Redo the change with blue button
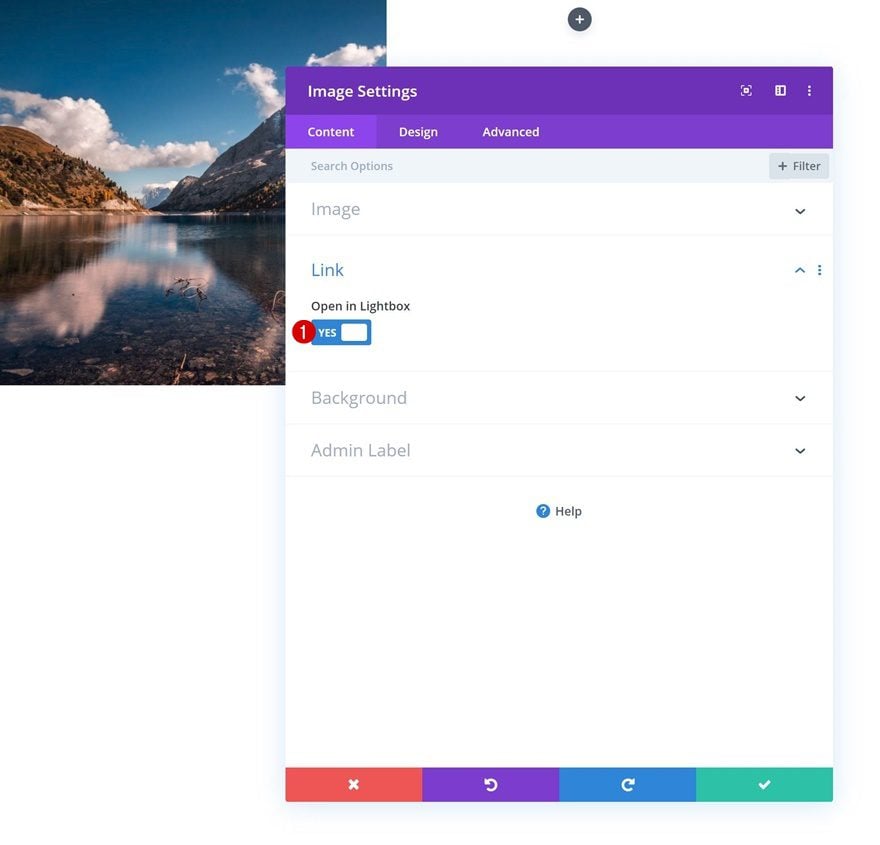The width and height of the screenshot is (880, 845). coord(627,784)
